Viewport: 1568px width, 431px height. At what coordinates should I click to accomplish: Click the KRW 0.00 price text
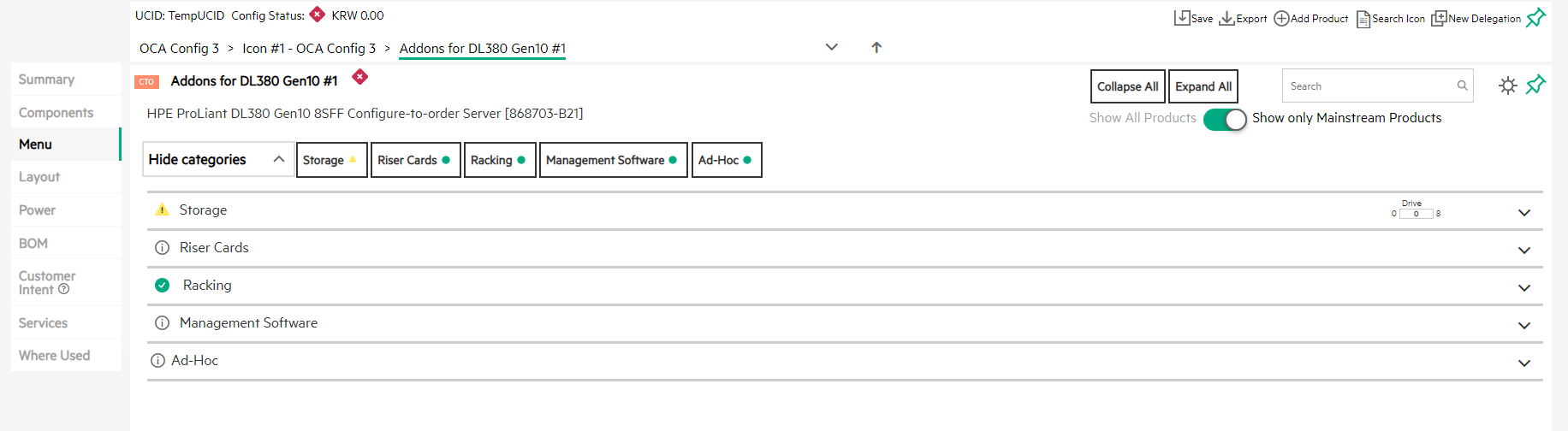click(x=358, y=15)
